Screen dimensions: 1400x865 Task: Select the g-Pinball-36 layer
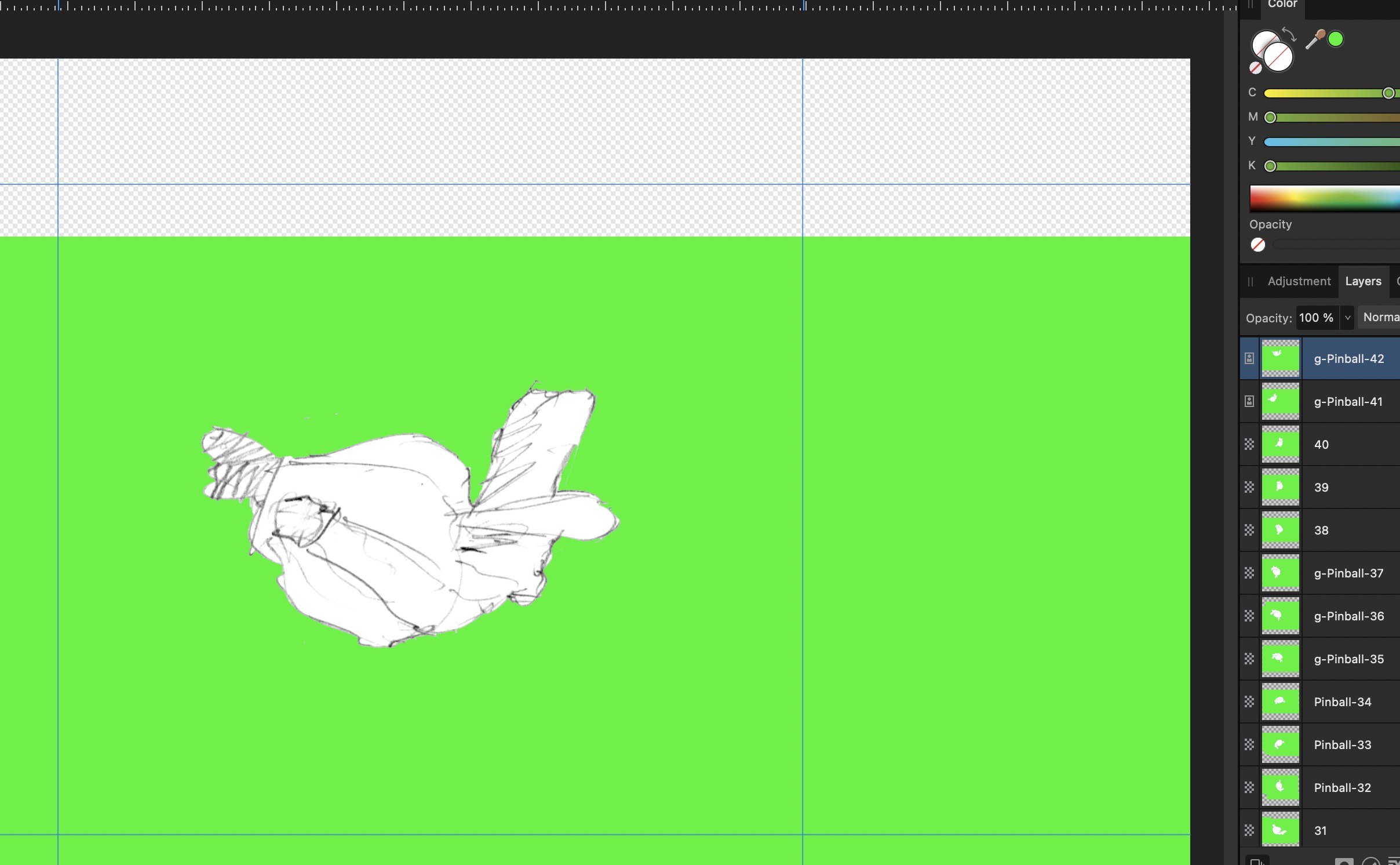pos(1348,616)
